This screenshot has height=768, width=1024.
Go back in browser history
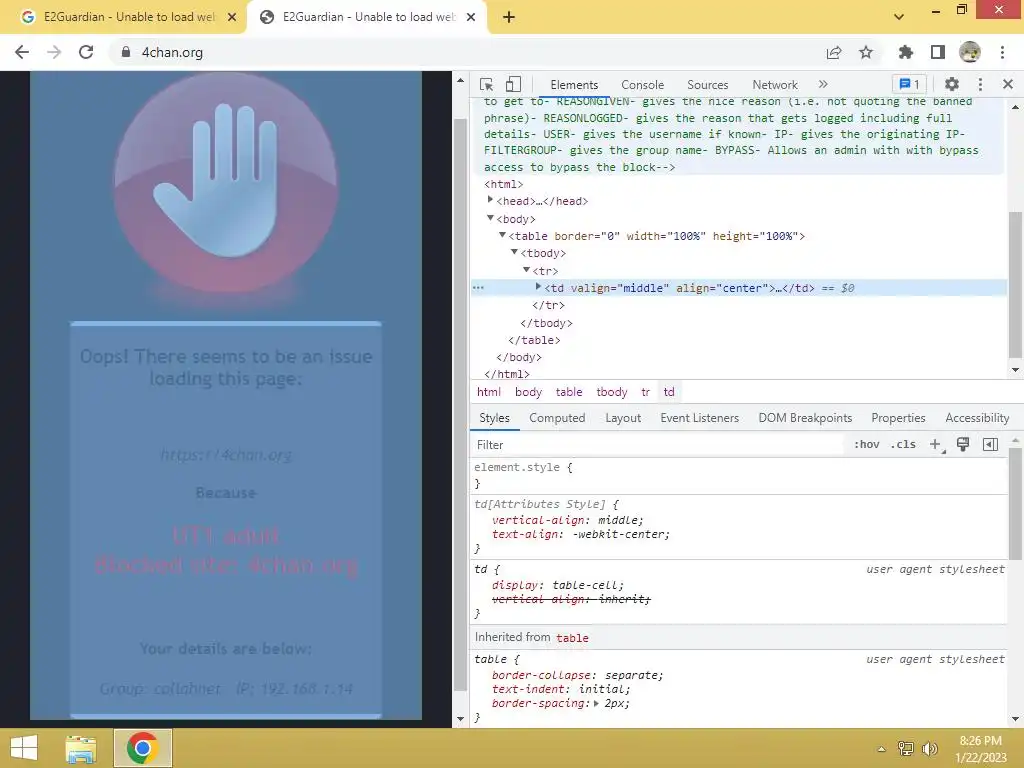pyautogui.click(x=22, y=52)
